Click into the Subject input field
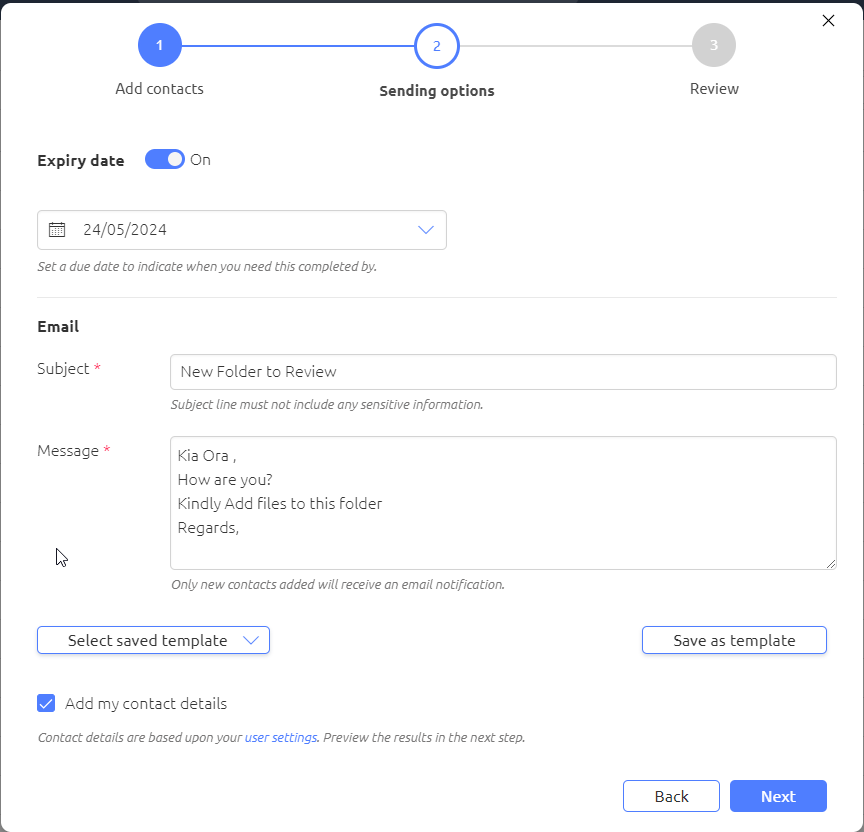The height and width of the screenshot is (832, 864). 503,372
